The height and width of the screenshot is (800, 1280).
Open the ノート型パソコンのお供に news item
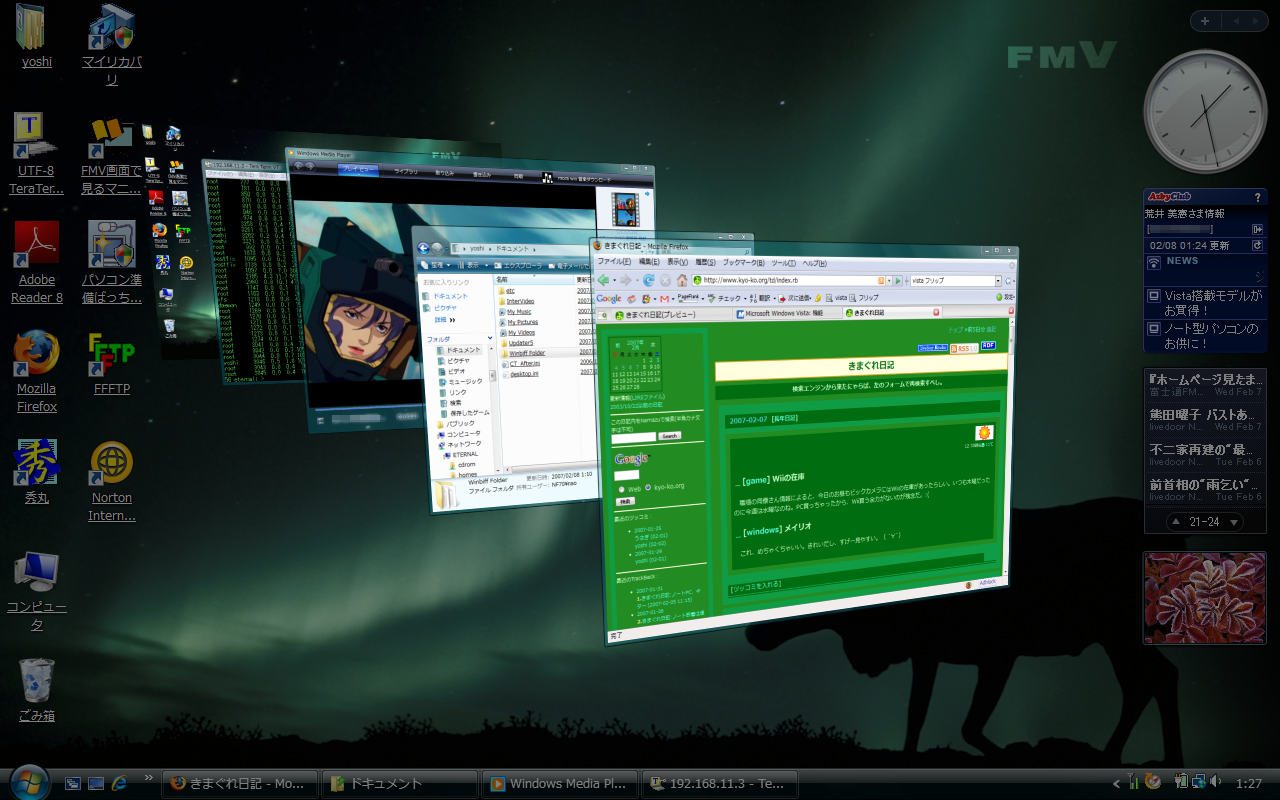1204,335
